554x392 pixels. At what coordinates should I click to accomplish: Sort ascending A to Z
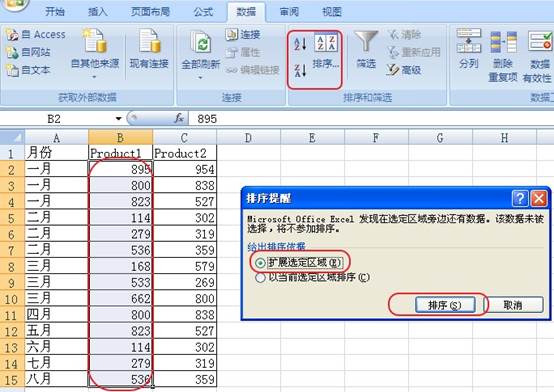(300, 43)
